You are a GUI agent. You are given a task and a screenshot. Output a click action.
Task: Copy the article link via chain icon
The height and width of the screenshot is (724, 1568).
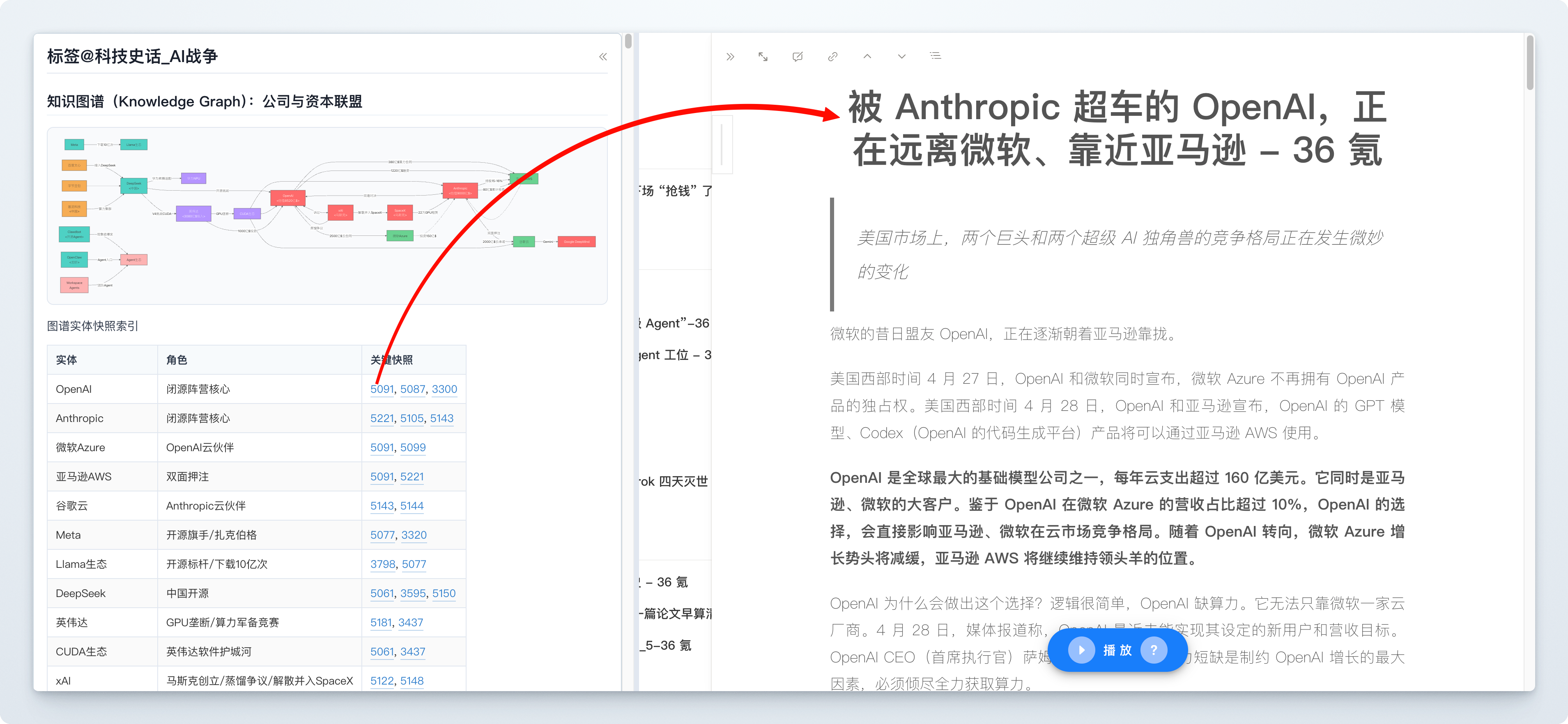pyautogui.click(x=833, y=57)
